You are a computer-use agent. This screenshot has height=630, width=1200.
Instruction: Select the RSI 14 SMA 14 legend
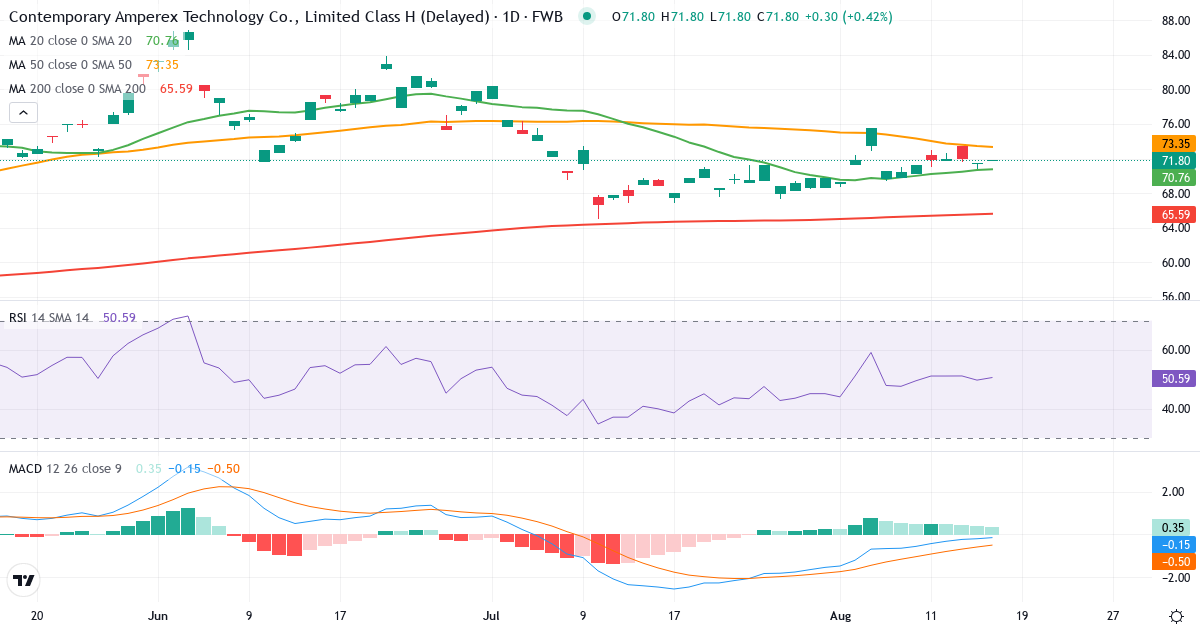click(x=49, y=318)
